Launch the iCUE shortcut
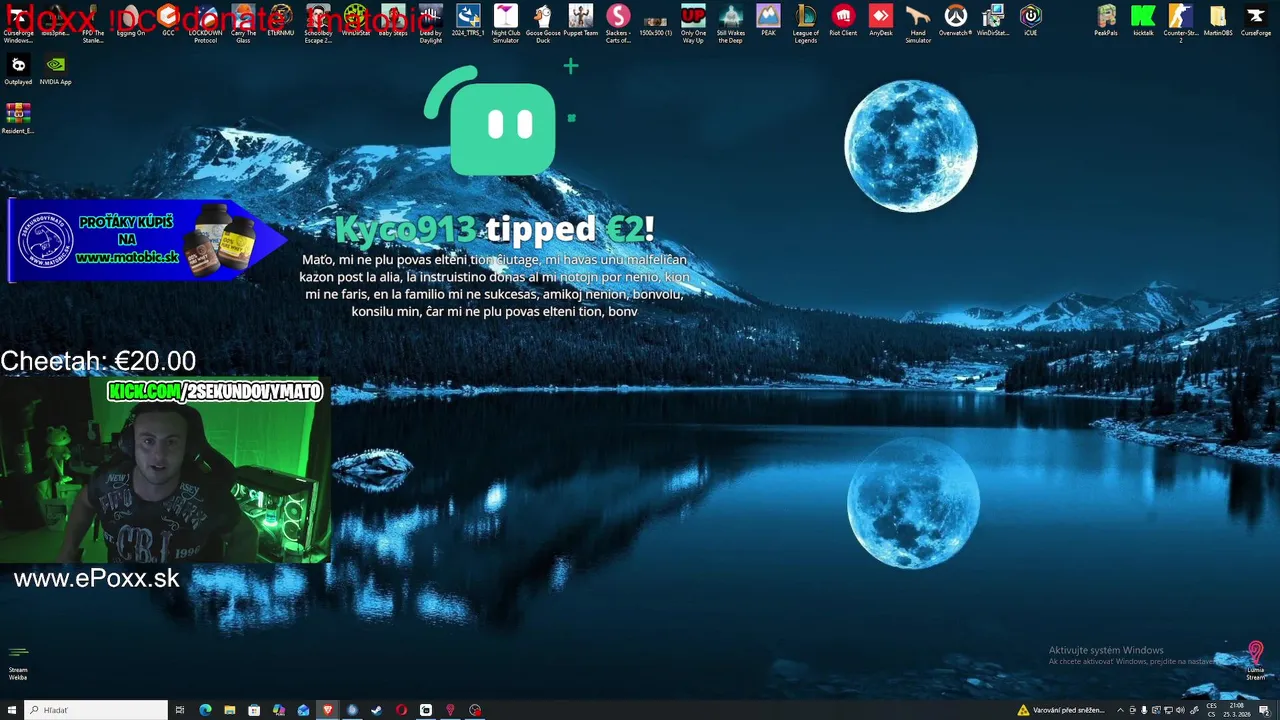The width and height of the screenshot is (1280, 720). point(1030,21)
